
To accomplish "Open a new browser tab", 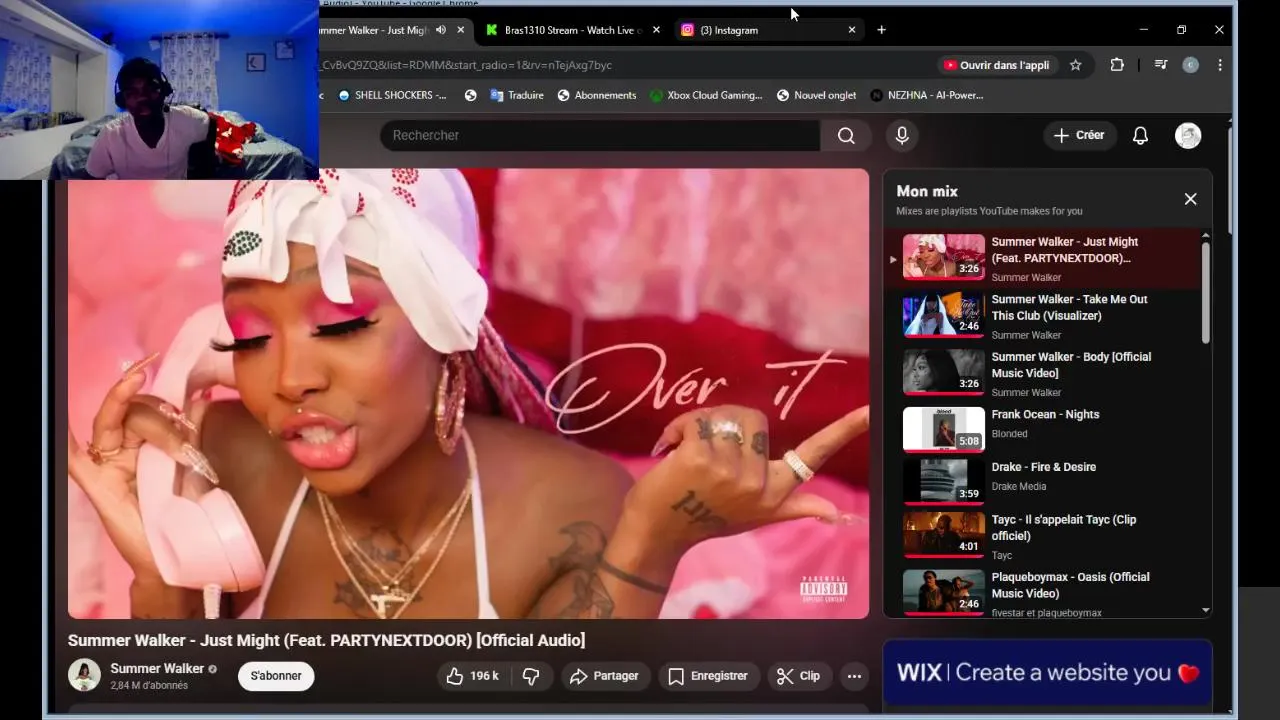I will (881, 30).
